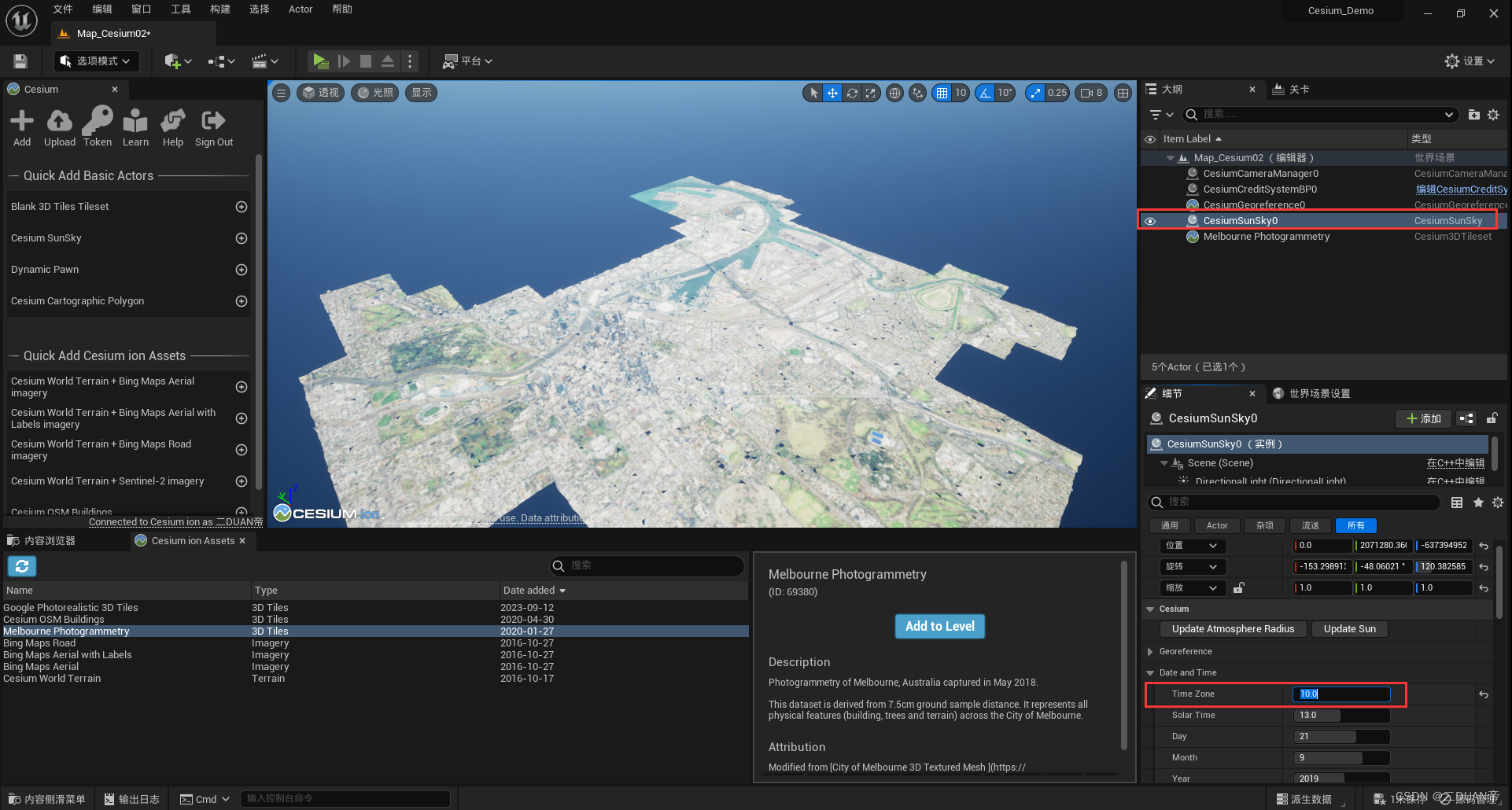Click the Cesium Add icon
This screenshot has height=810, width=1512.
pos(22,122)
